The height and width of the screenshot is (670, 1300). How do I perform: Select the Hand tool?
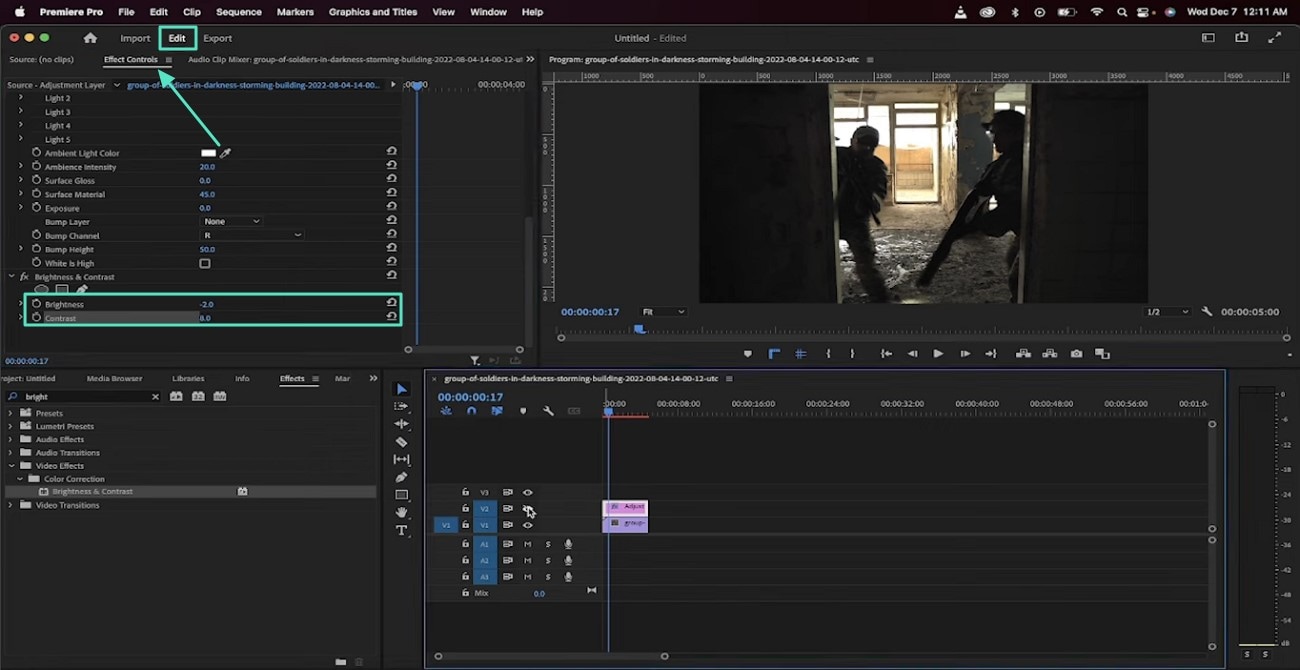pyautogui.click(x=402, y=512)
